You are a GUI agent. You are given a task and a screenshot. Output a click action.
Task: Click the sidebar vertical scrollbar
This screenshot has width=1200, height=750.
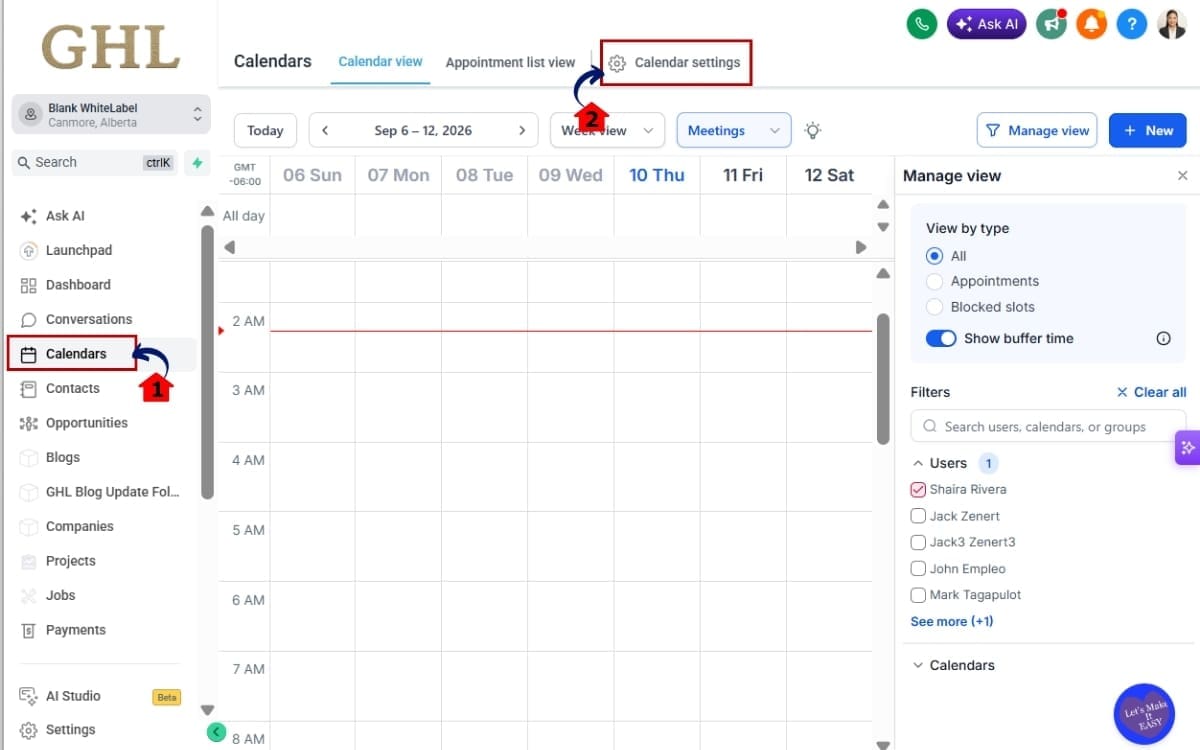coord(207,360)
